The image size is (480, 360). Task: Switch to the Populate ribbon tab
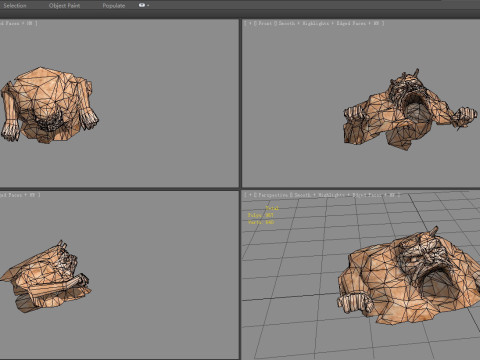tap(114, 6)
